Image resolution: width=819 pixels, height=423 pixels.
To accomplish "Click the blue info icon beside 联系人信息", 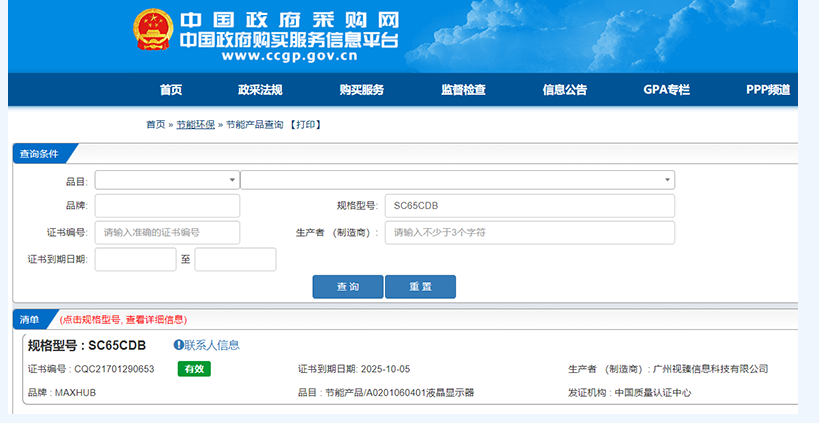I will coord(179,345).
